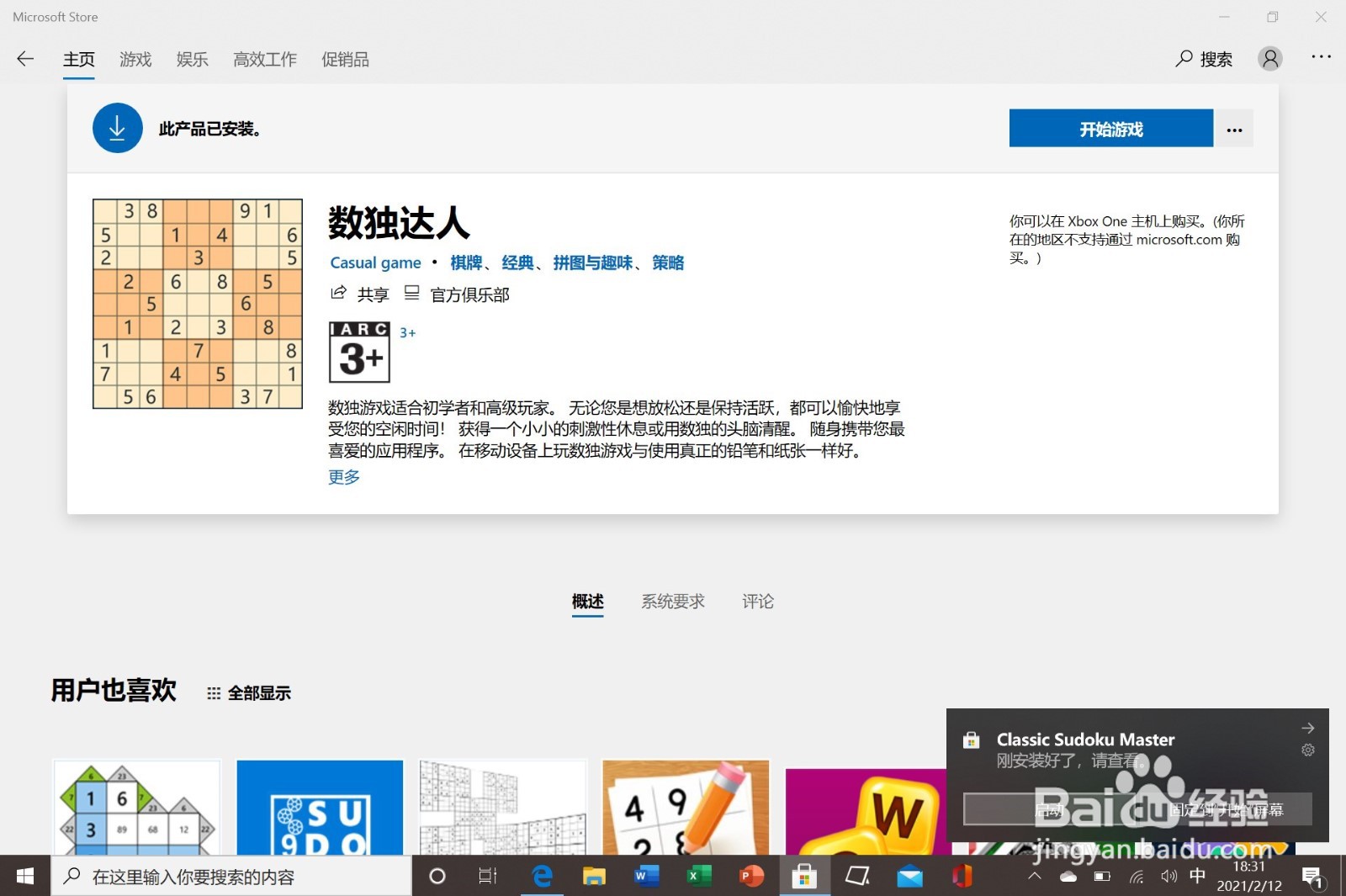The height and width of the screenshot is (896, 1346).
Task: Open the Store top-right more options menu
Action: (x=1321, y=57)
